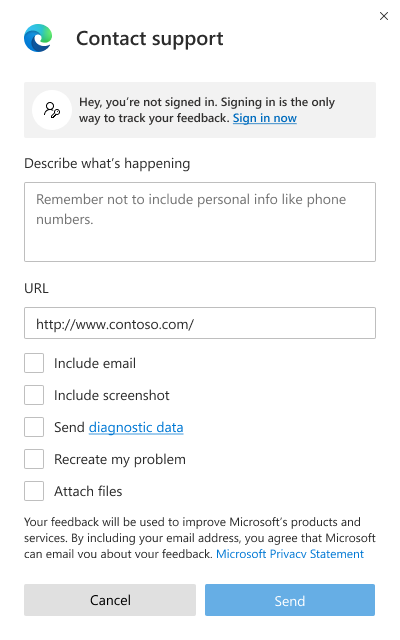Close the Contact support dialog
The image size is (400, 640).
tap(384, 16)
